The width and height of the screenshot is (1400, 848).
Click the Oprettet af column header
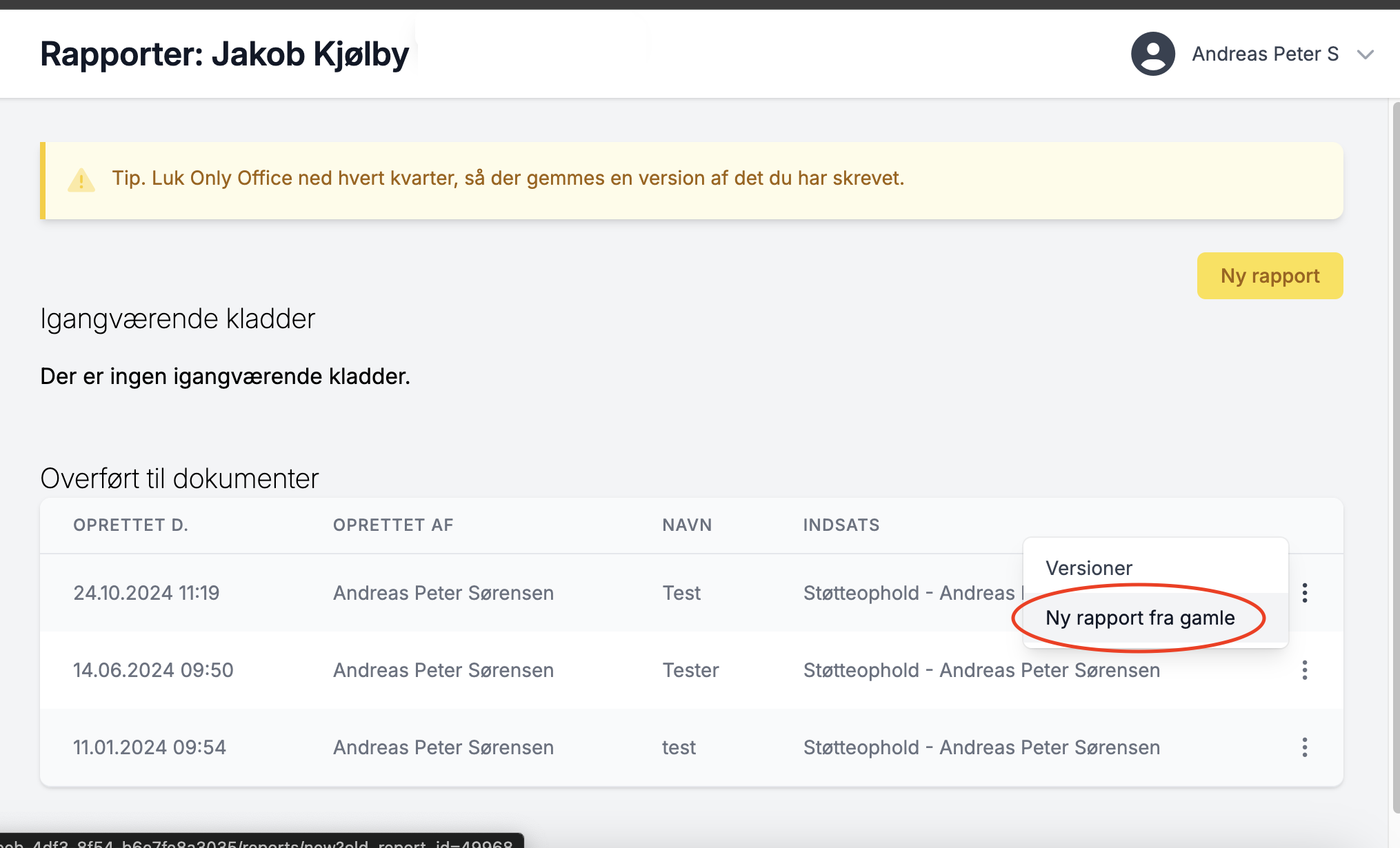[393, 525]
